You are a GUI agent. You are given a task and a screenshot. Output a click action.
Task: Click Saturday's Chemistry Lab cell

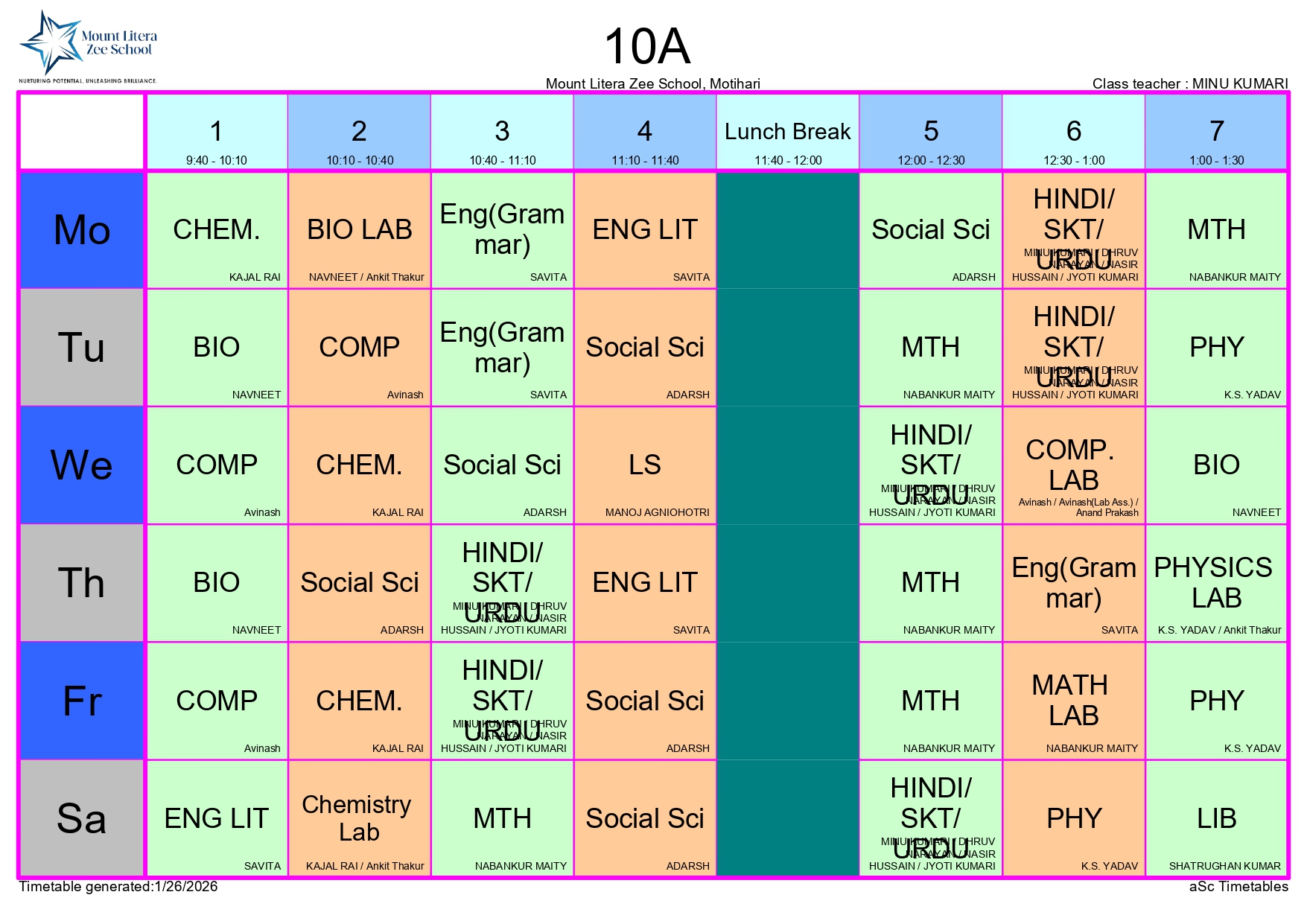(360, 818)
